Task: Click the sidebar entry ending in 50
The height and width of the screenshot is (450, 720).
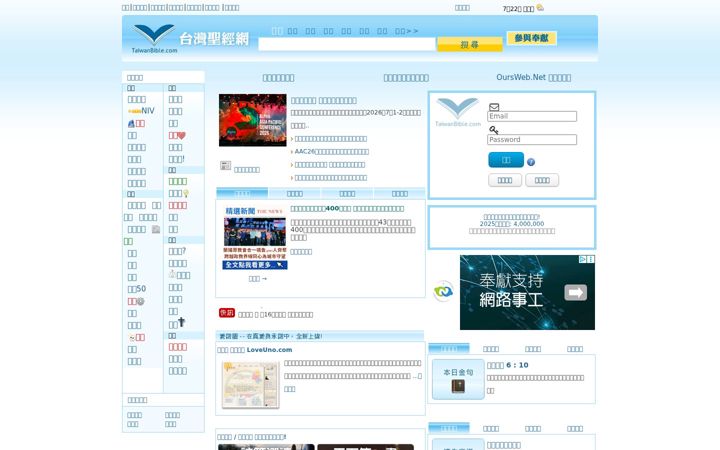Action: [137, 289]
